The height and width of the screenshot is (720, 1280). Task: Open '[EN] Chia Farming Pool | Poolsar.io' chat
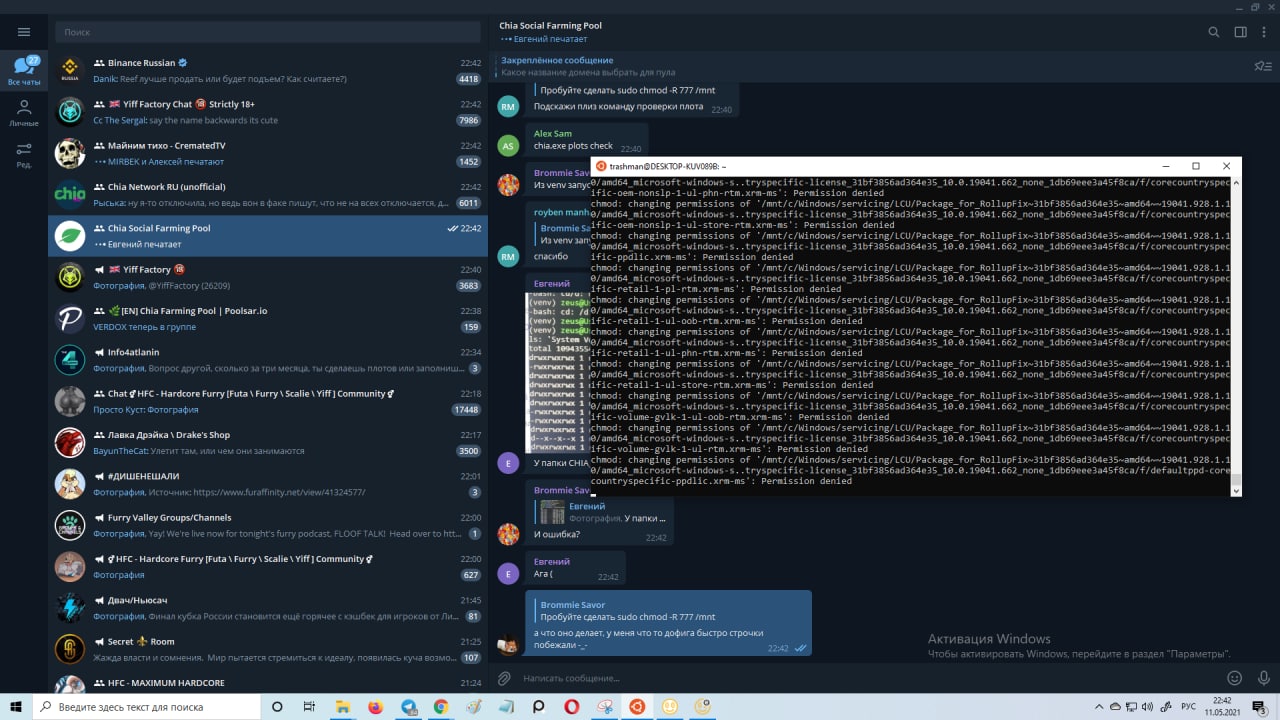[268, 318]
